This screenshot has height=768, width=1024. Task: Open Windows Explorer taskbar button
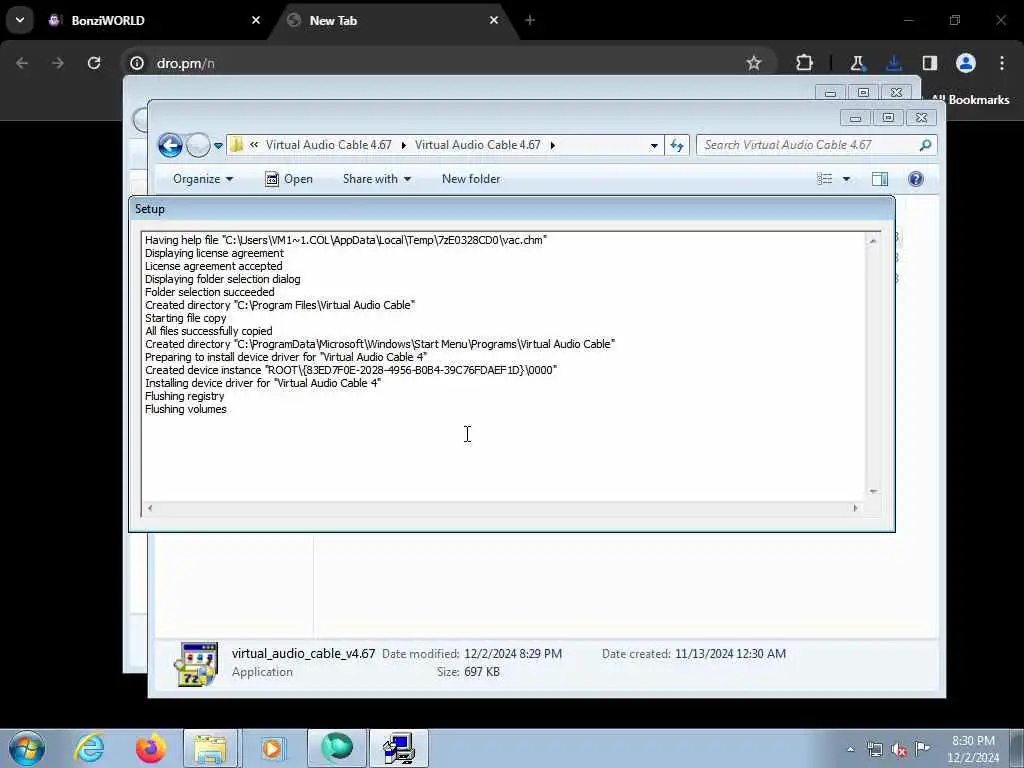210,748
